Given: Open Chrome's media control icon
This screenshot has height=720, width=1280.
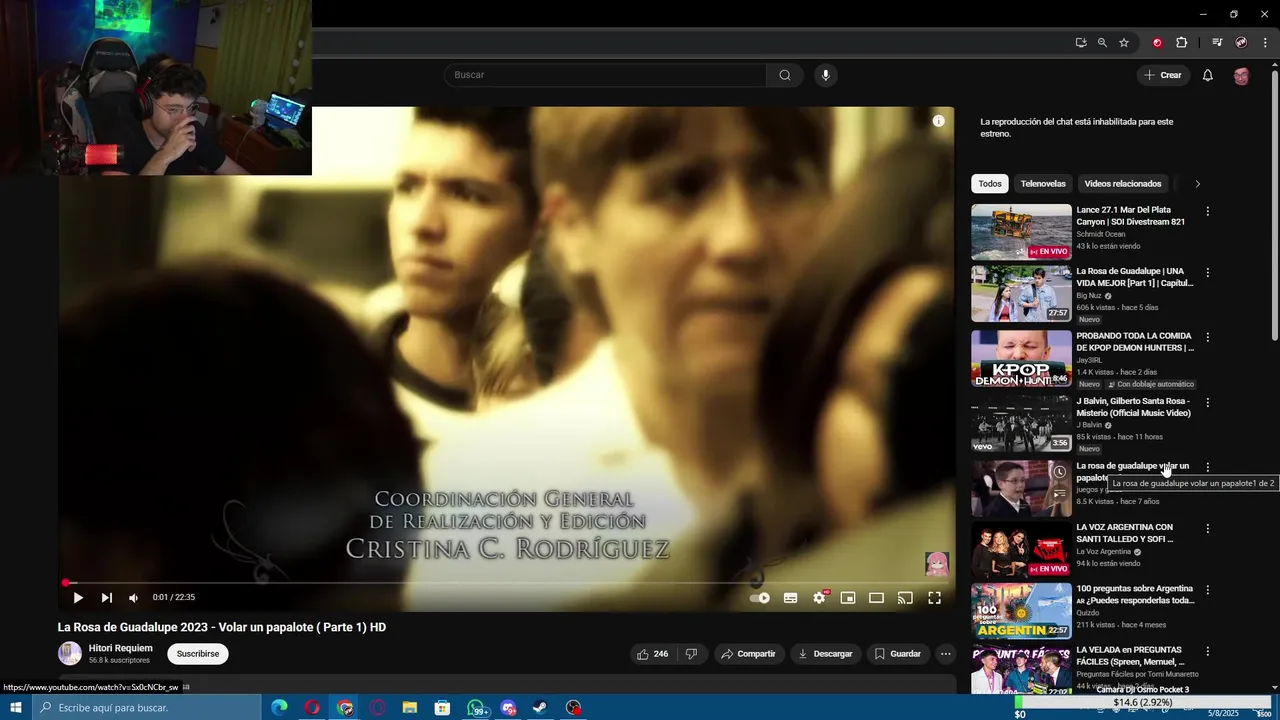Looking at the screenshot, I should point(1217,43).
